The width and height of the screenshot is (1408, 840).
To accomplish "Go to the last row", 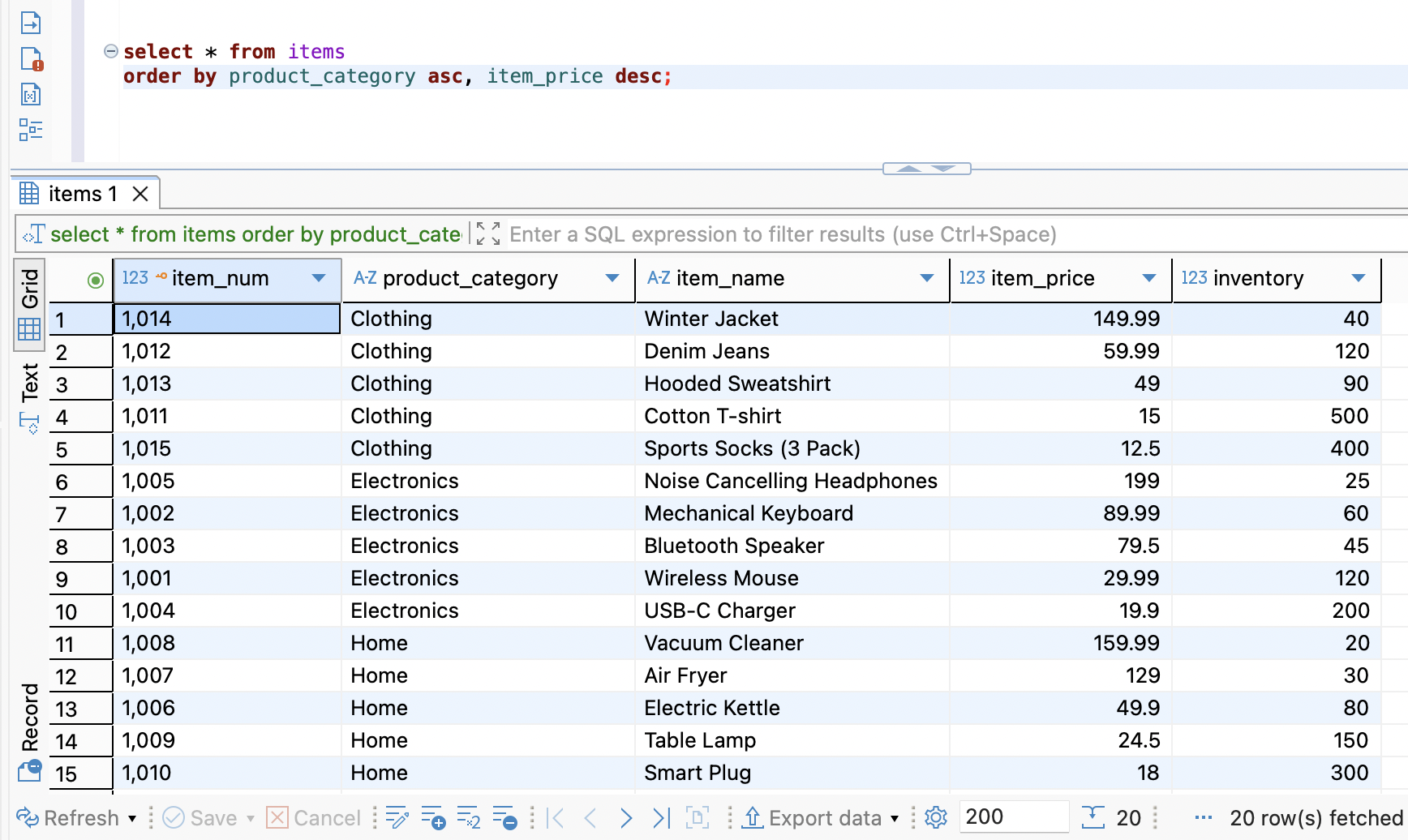I will (662, 818).
